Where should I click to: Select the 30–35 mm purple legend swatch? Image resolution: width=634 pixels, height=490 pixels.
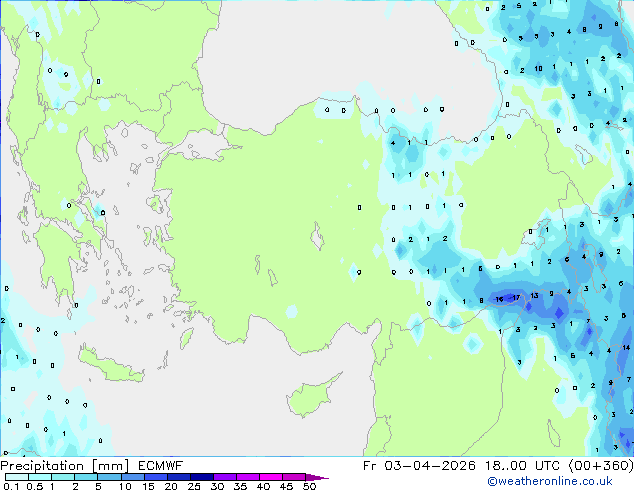(x=225, y=477)
